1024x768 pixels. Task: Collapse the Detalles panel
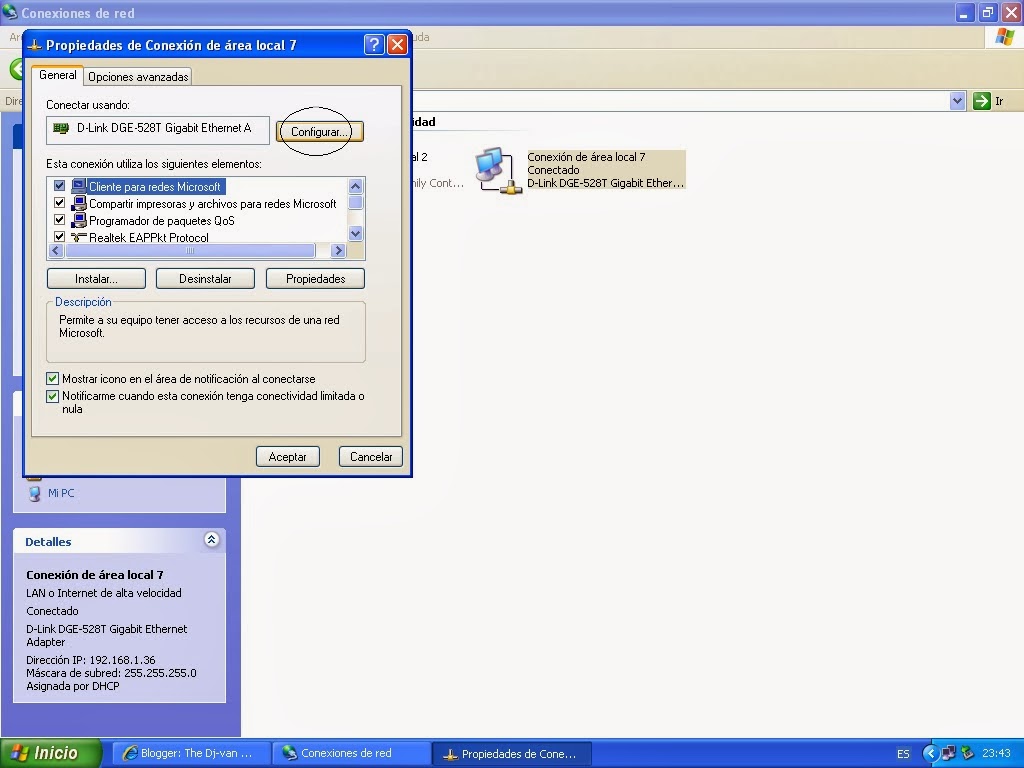pos(212,539)
